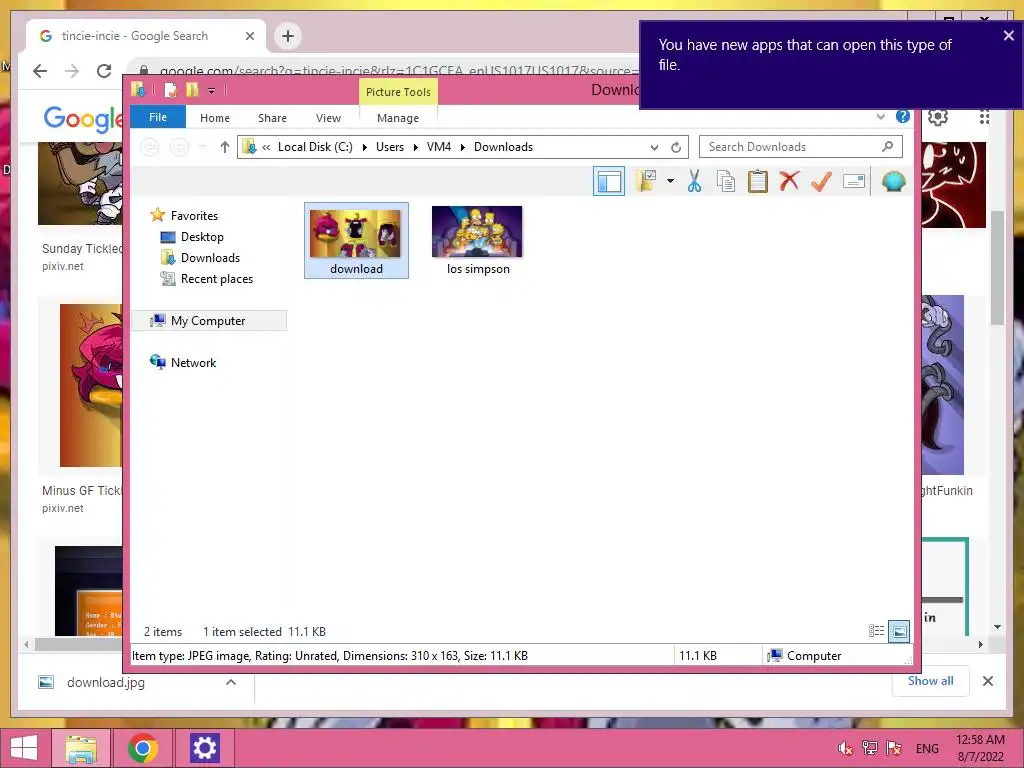Click the envelope card toolbar icon
Viewport: 1024px width, 768px height.
854,181
